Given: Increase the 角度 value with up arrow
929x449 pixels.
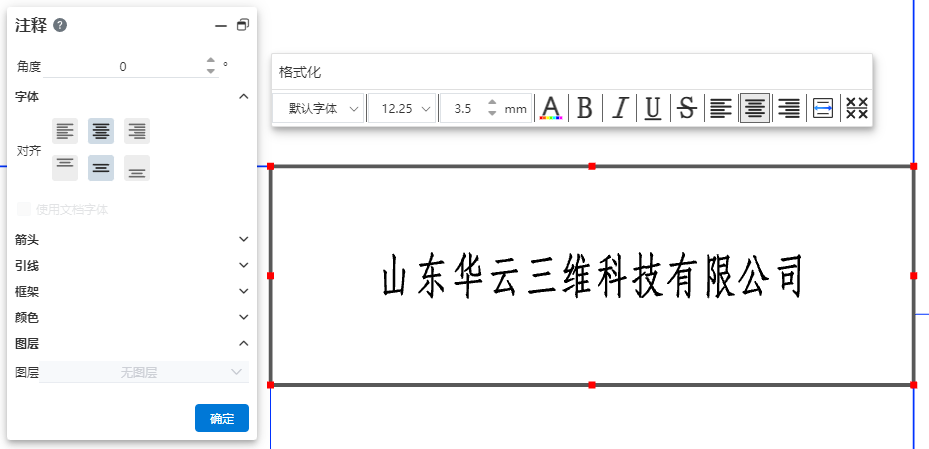Looking at the screenshot, I should coord(211,61).
